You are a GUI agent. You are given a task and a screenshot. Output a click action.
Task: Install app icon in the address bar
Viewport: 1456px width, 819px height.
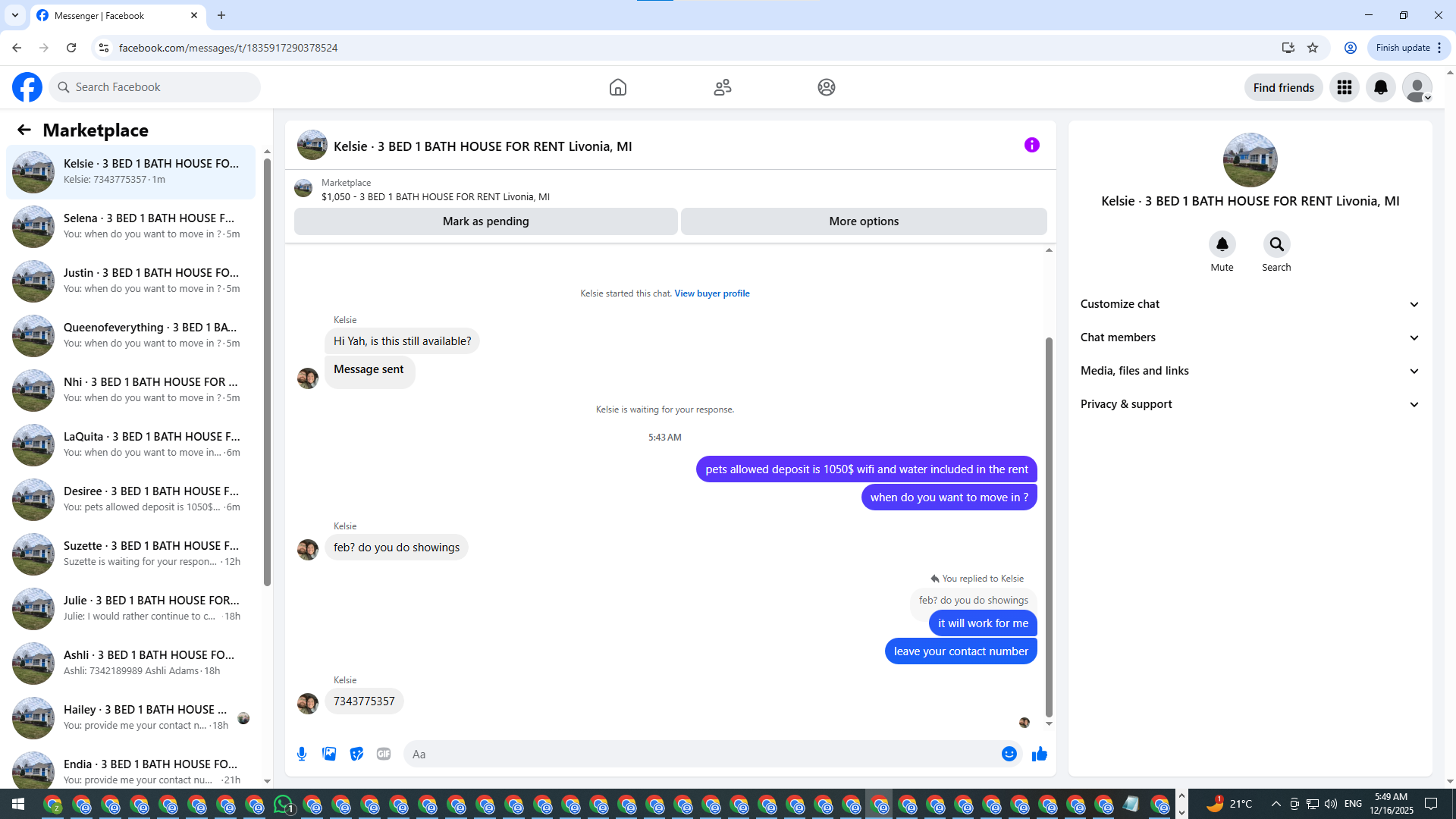click(x=1288, y=48)
